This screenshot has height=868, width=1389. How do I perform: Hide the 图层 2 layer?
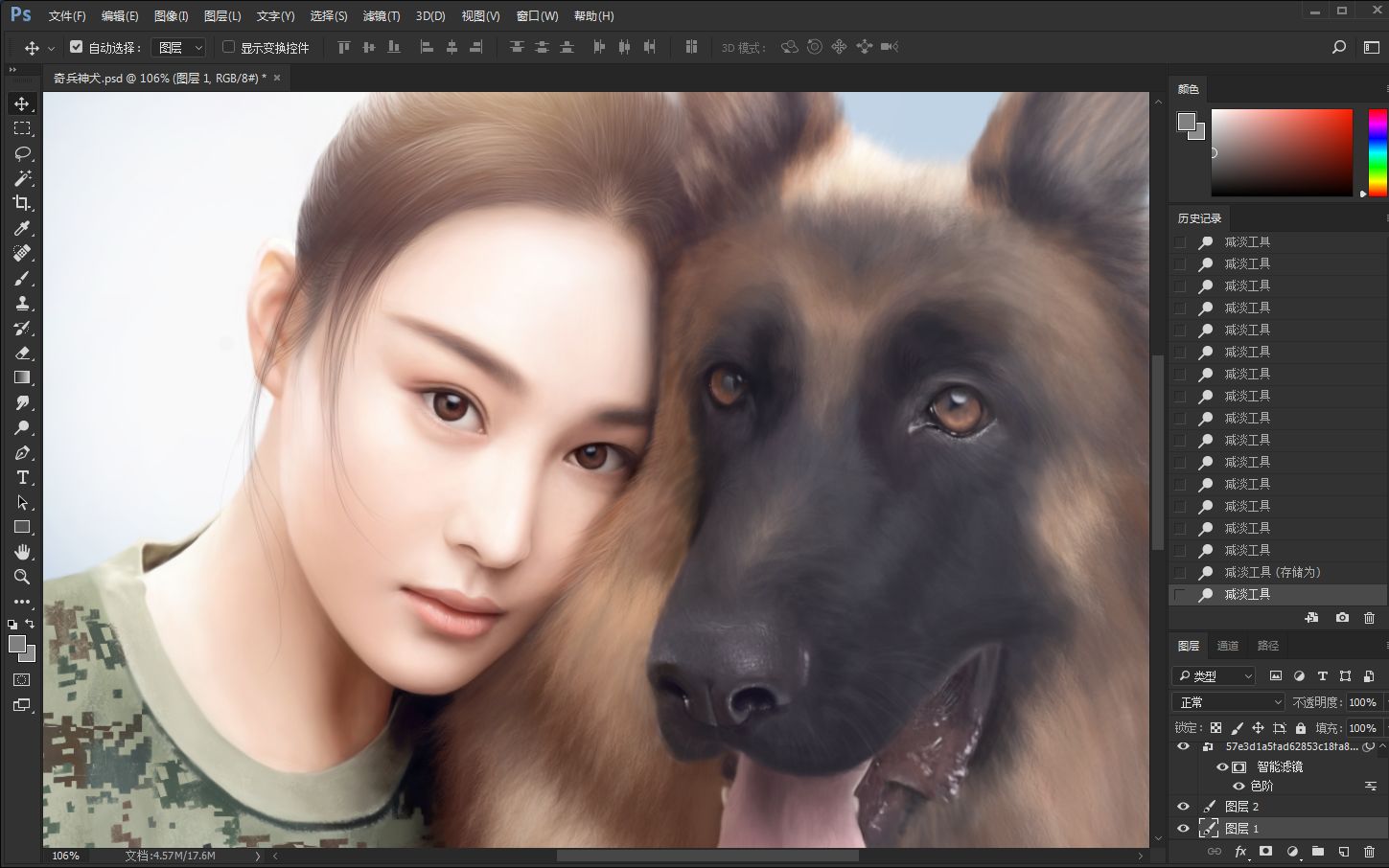[1183, 807]
